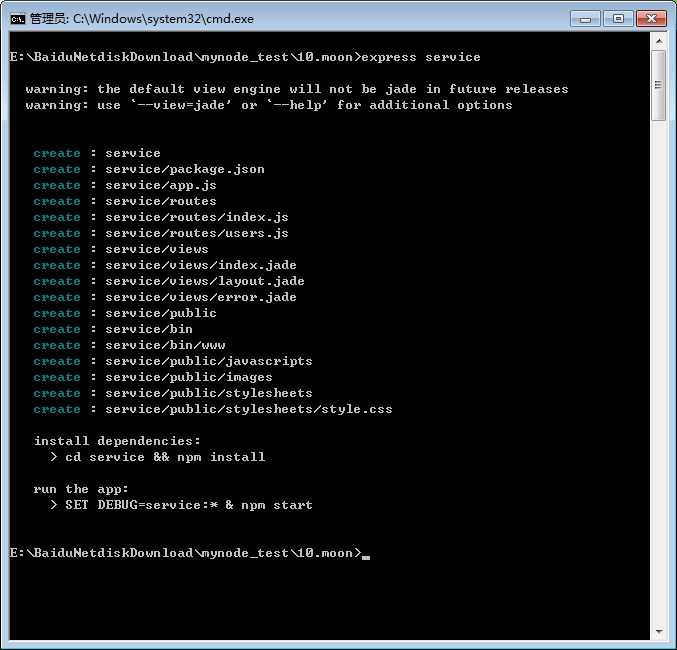This screenshot has width=677, height=650.
Task: Click the bottom prompt ending with '10.moon>'
Action: pos(186,553)
